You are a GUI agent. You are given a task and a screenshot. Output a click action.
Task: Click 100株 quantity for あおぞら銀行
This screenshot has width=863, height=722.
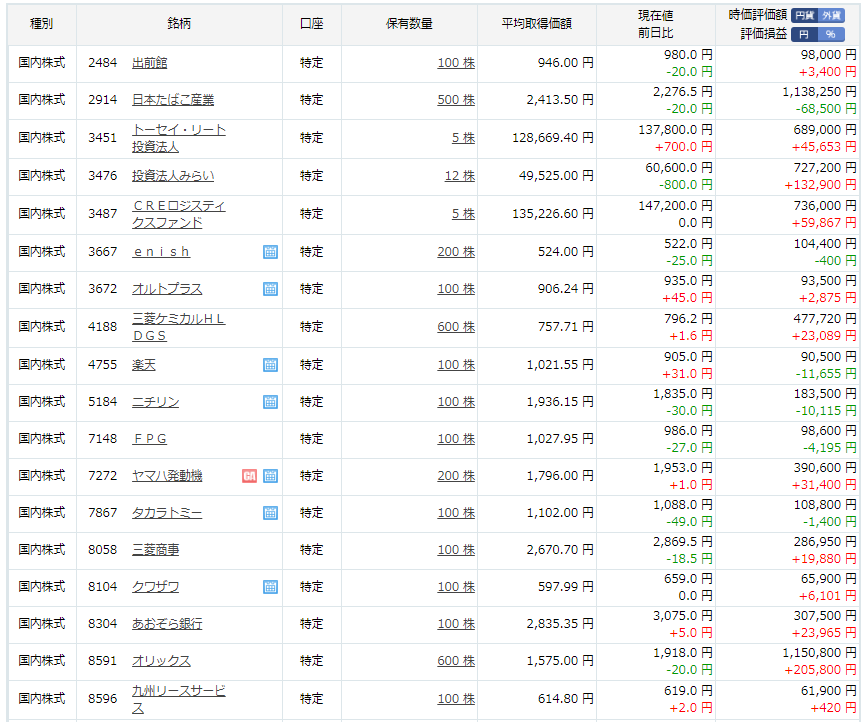pos(456,623)
